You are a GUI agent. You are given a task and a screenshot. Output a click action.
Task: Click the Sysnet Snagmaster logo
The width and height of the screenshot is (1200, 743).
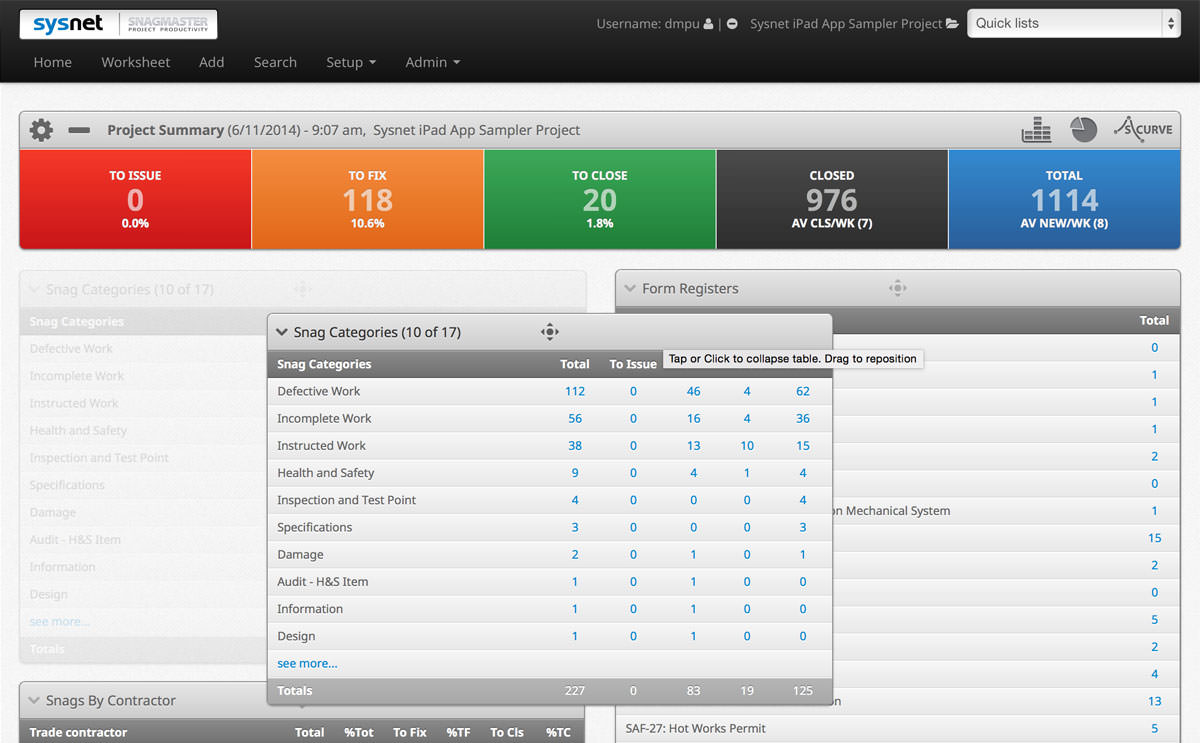(x=118, y=24)
